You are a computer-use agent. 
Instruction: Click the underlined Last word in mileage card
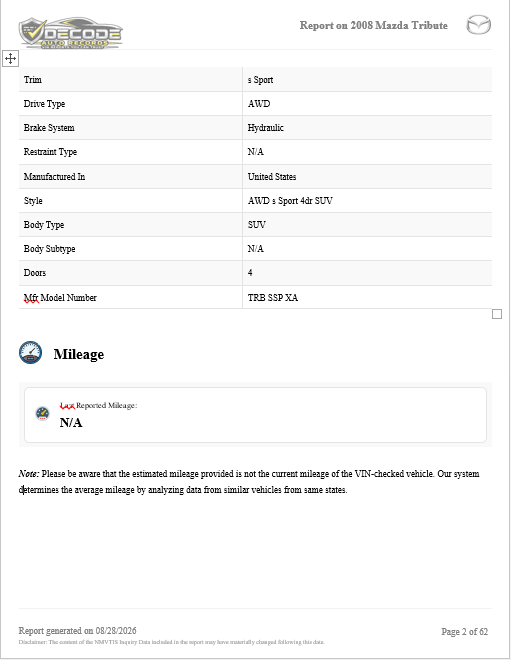[67, 405]
